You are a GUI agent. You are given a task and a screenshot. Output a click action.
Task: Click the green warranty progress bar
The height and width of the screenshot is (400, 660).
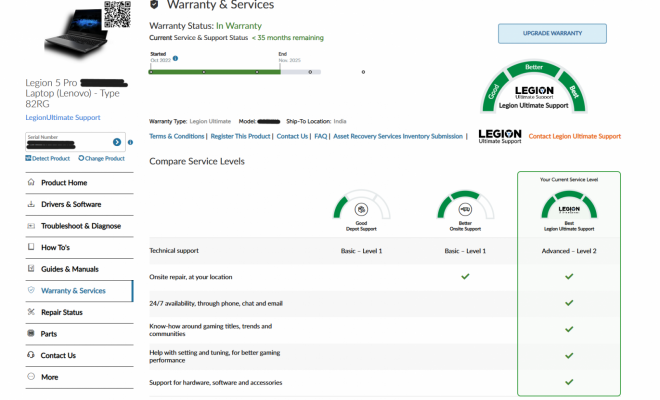point(215,72)
